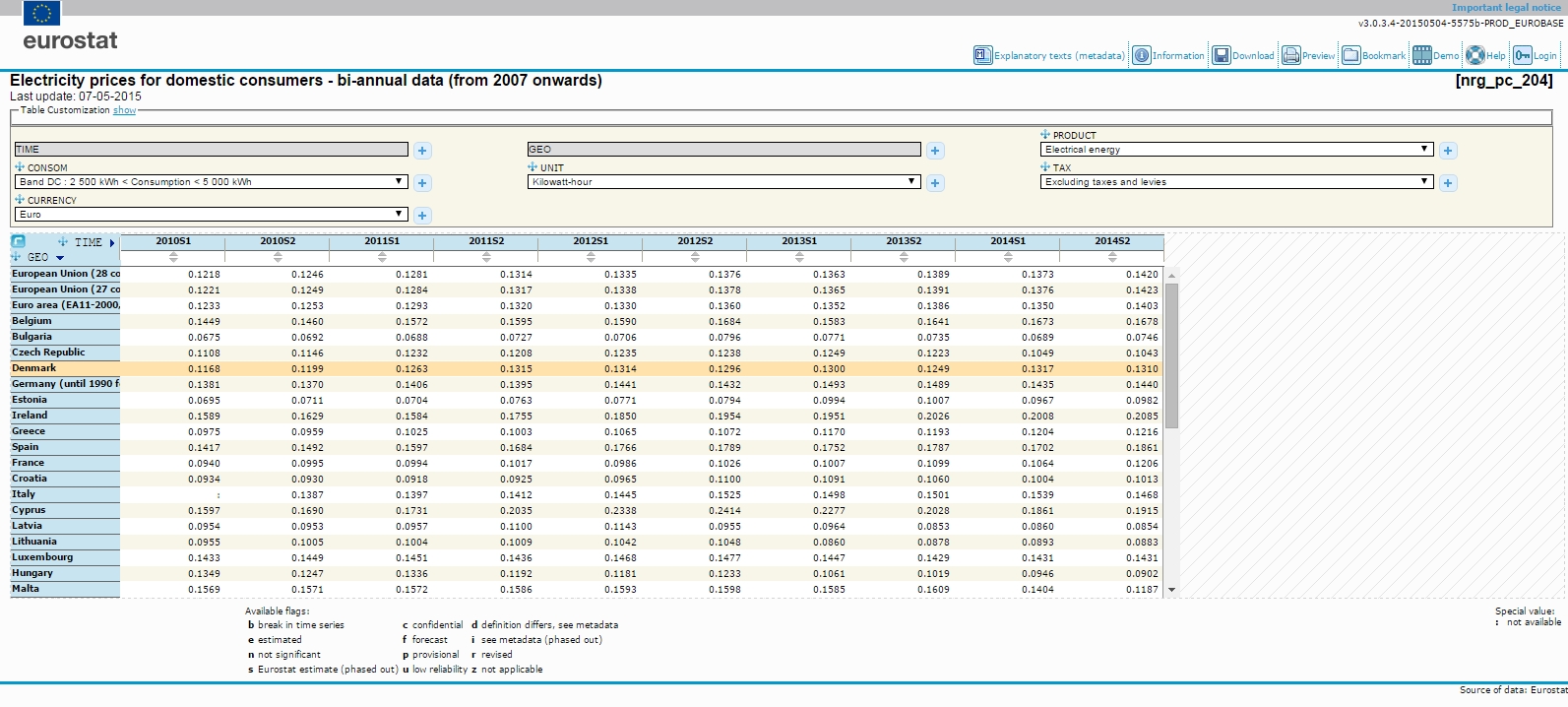Select the Cyprus row label

[x=65, y=510]
